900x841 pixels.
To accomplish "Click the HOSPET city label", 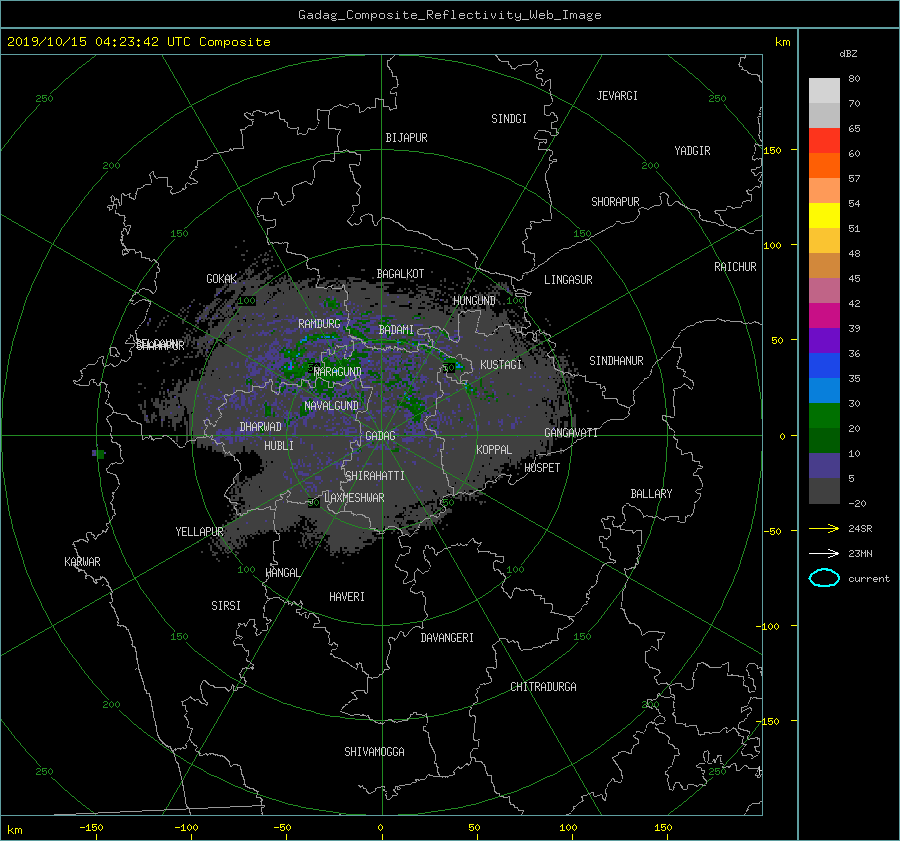I will 542,468.
